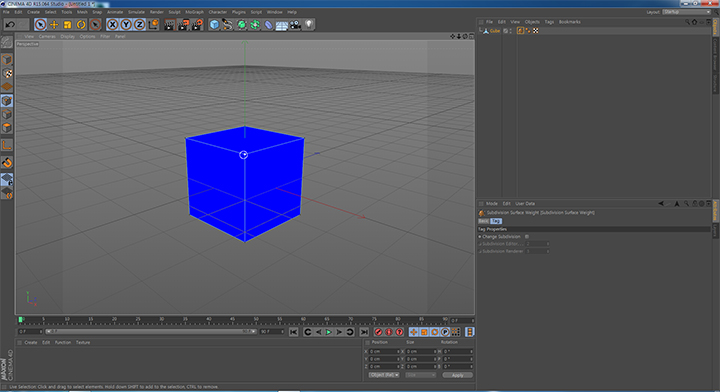Open Object Manager Bookmarks menu
Screen dimensions: 720x392
[x=569, y=22]
